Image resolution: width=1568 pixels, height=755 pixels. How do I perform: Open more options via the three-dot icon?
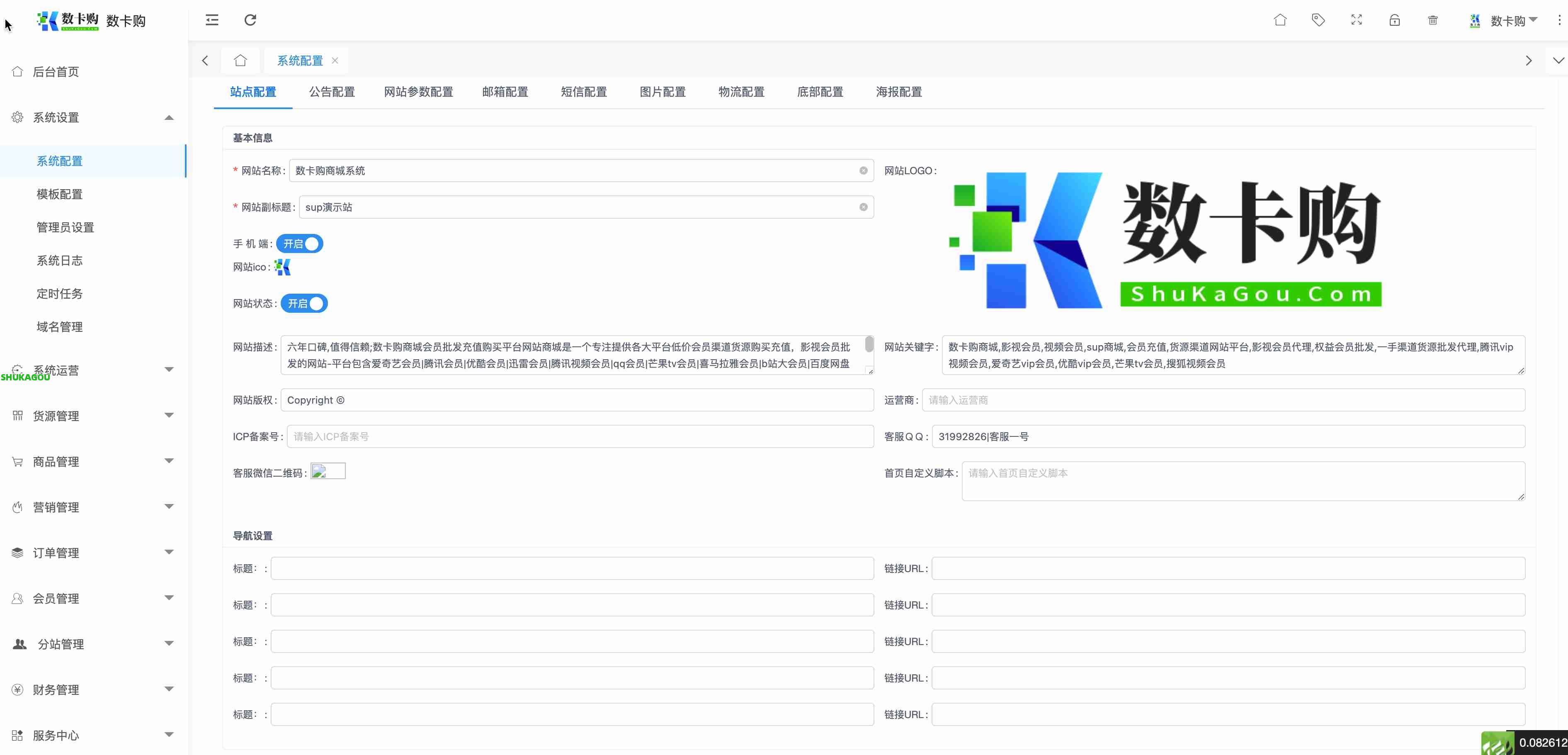[x=1559, y=20]
